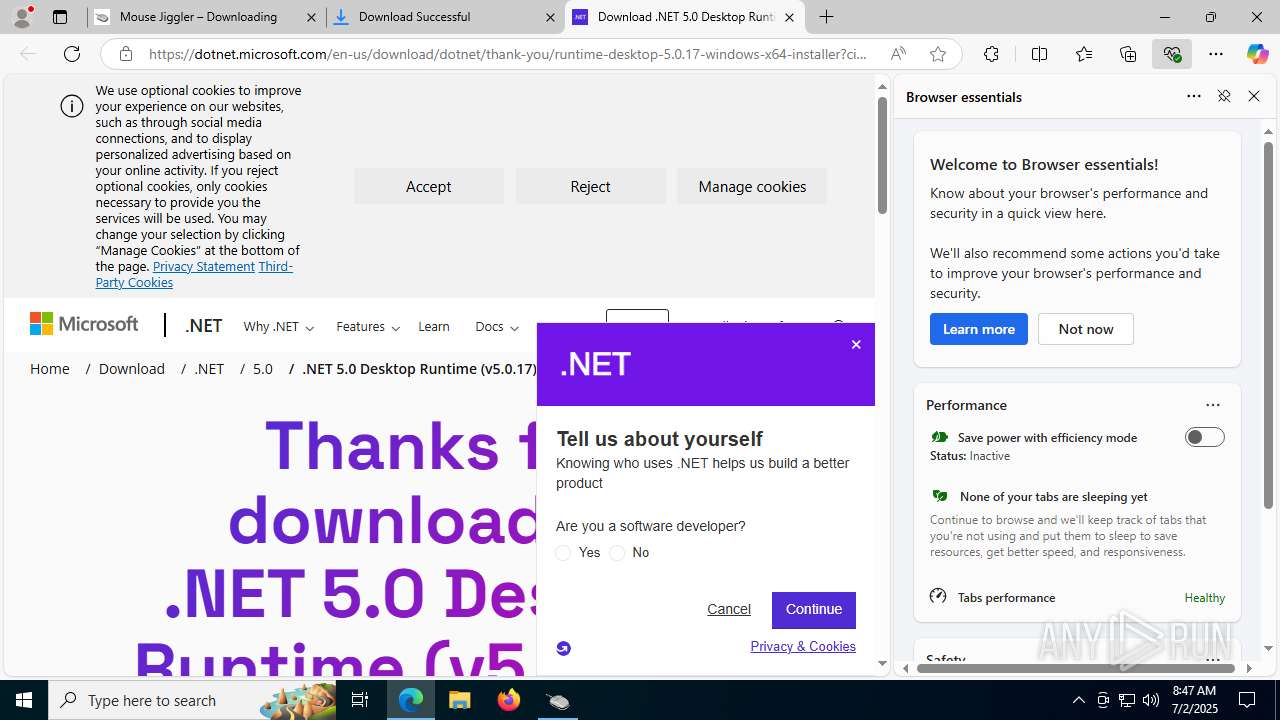The height and width of the screenshot is (720, 1280).
Task: Click the address bar URL
Action: (508, 54)
